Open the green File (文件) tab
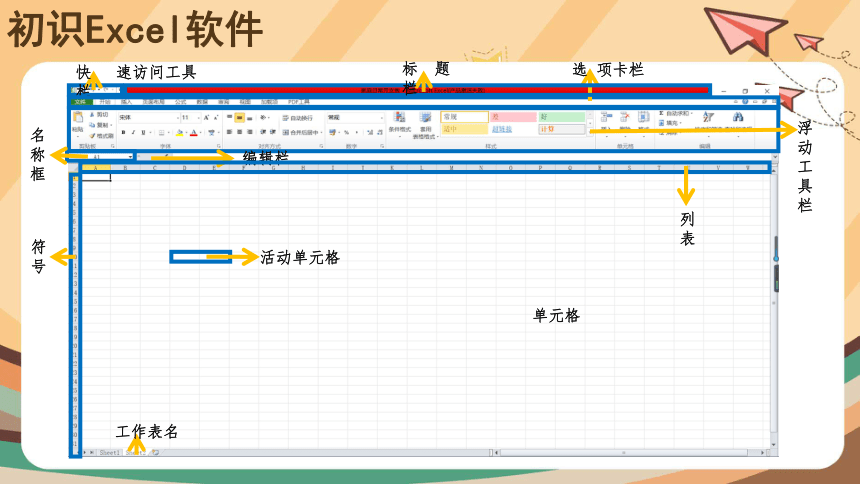The image size is (860, 484). click(x=81, y=102)
